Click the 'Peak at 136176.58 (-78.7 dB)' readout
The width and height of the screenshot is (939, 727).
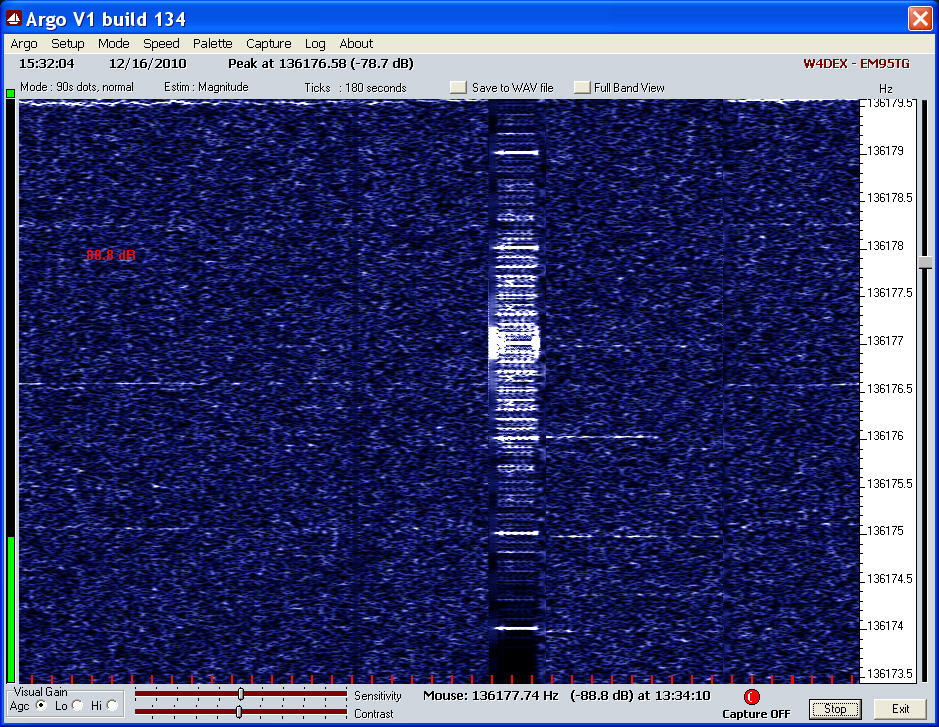pyautogui.click(x=320, y=63)
